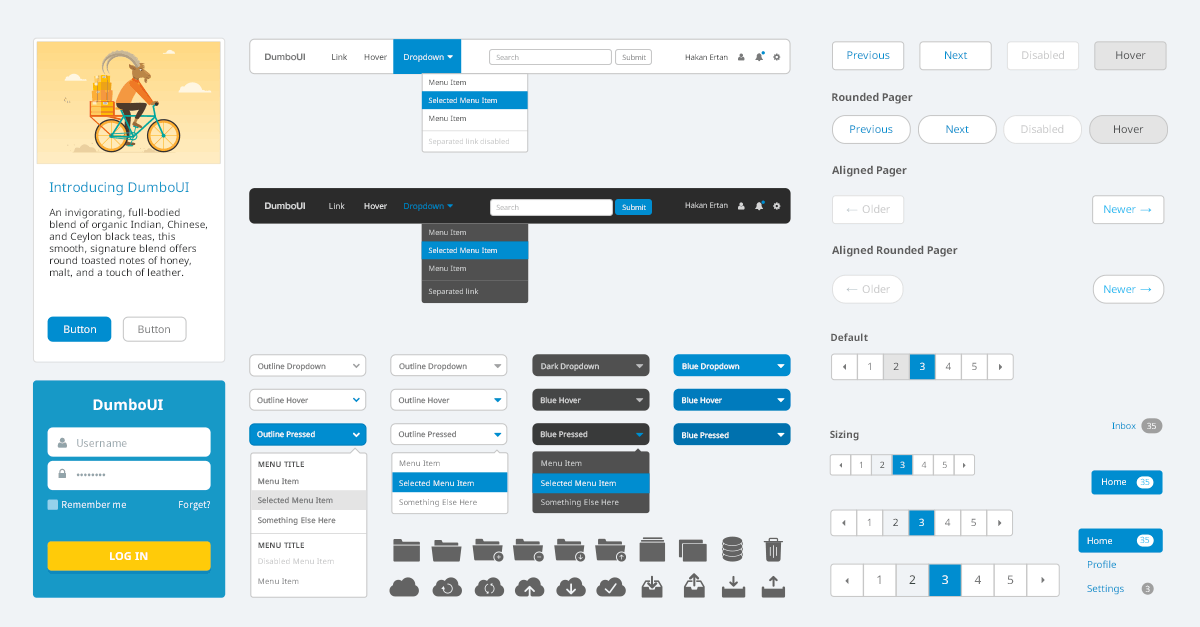Click the folder with upload arrow badge
The height and width of the screenshot is (627, 1200).
tap(610, 549)
